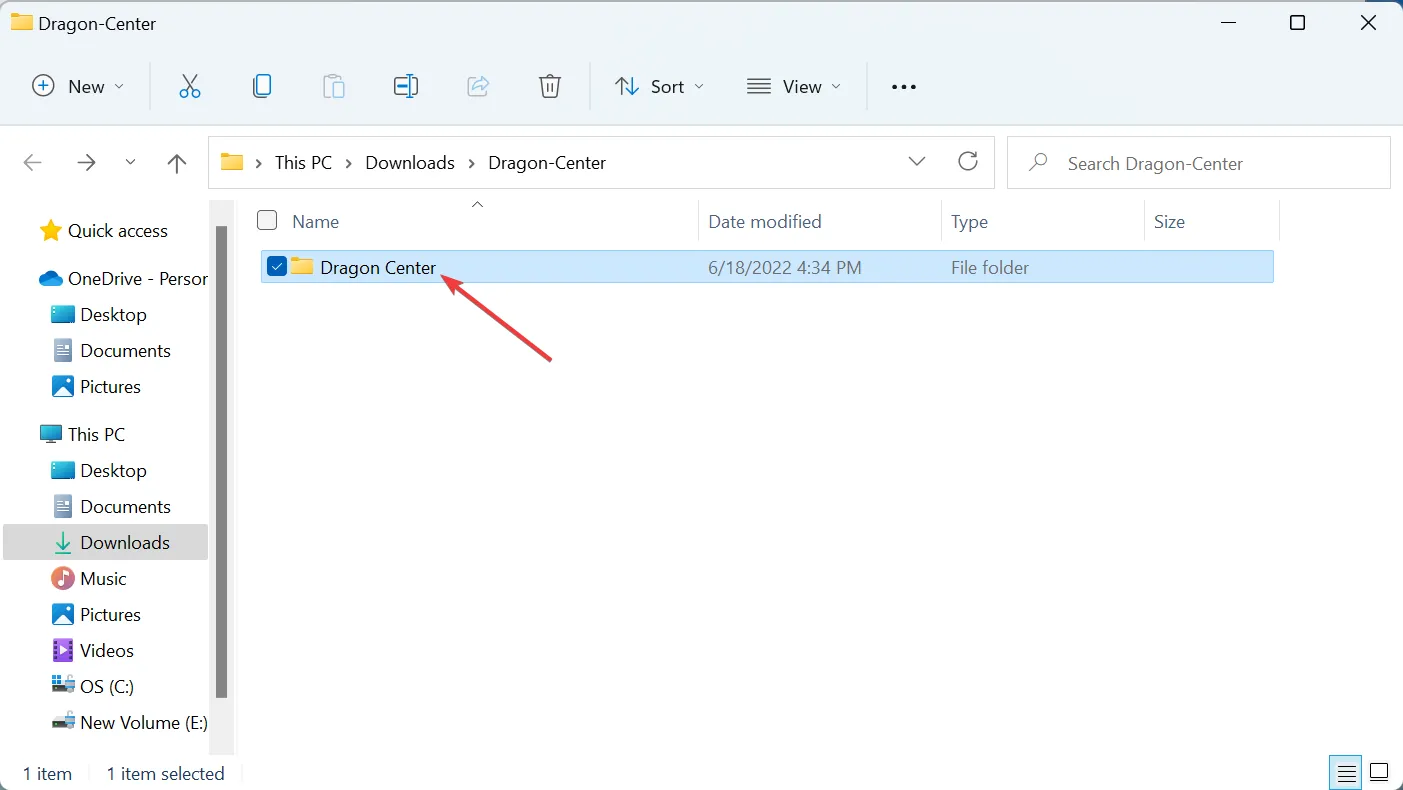This screenshot has width=1403, height=790.
Task: Expand chevron before This PC in path
Action: (259, 163)
